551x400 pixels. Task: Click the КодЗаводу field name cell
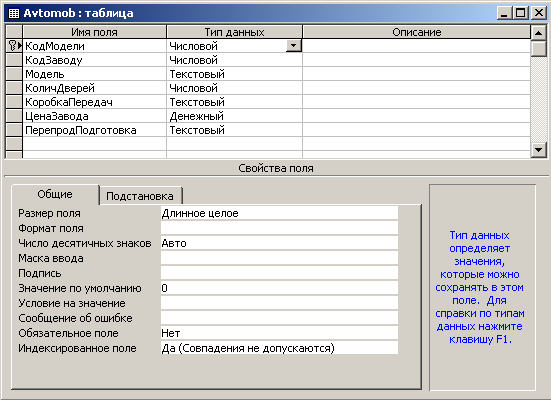click(95, 60)
